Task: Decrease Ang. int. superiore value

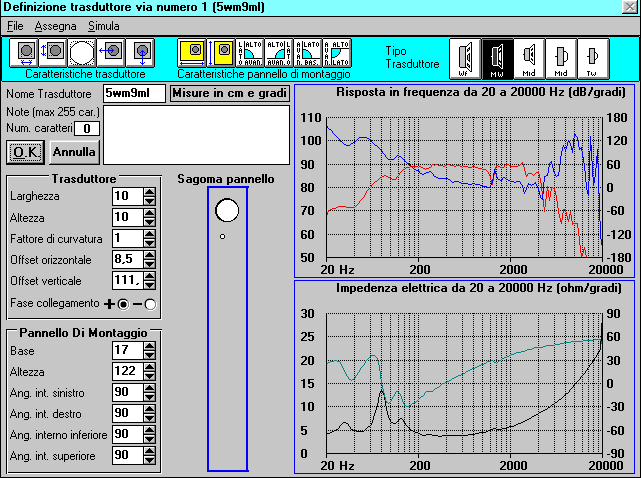Action: pos(150,460)
